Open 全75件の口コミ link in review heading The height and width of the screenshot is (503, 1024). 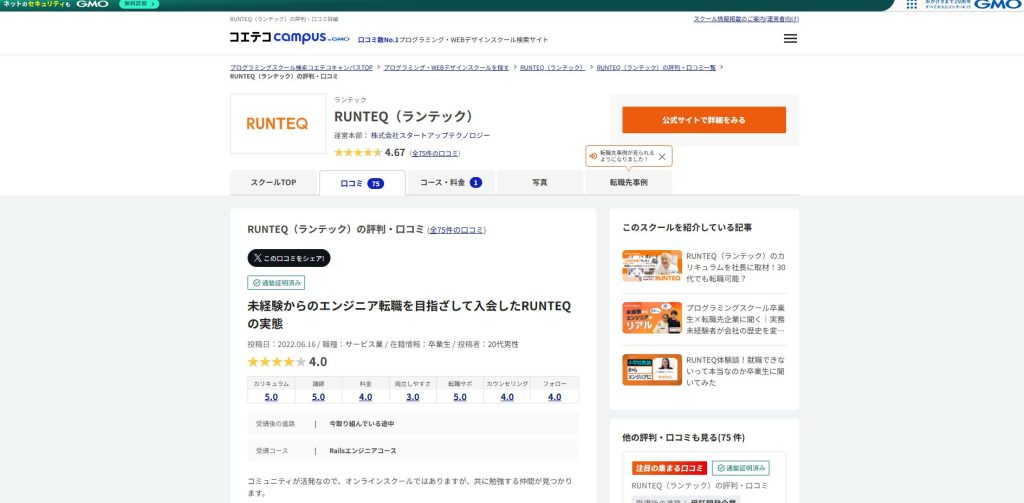[456, 230]
